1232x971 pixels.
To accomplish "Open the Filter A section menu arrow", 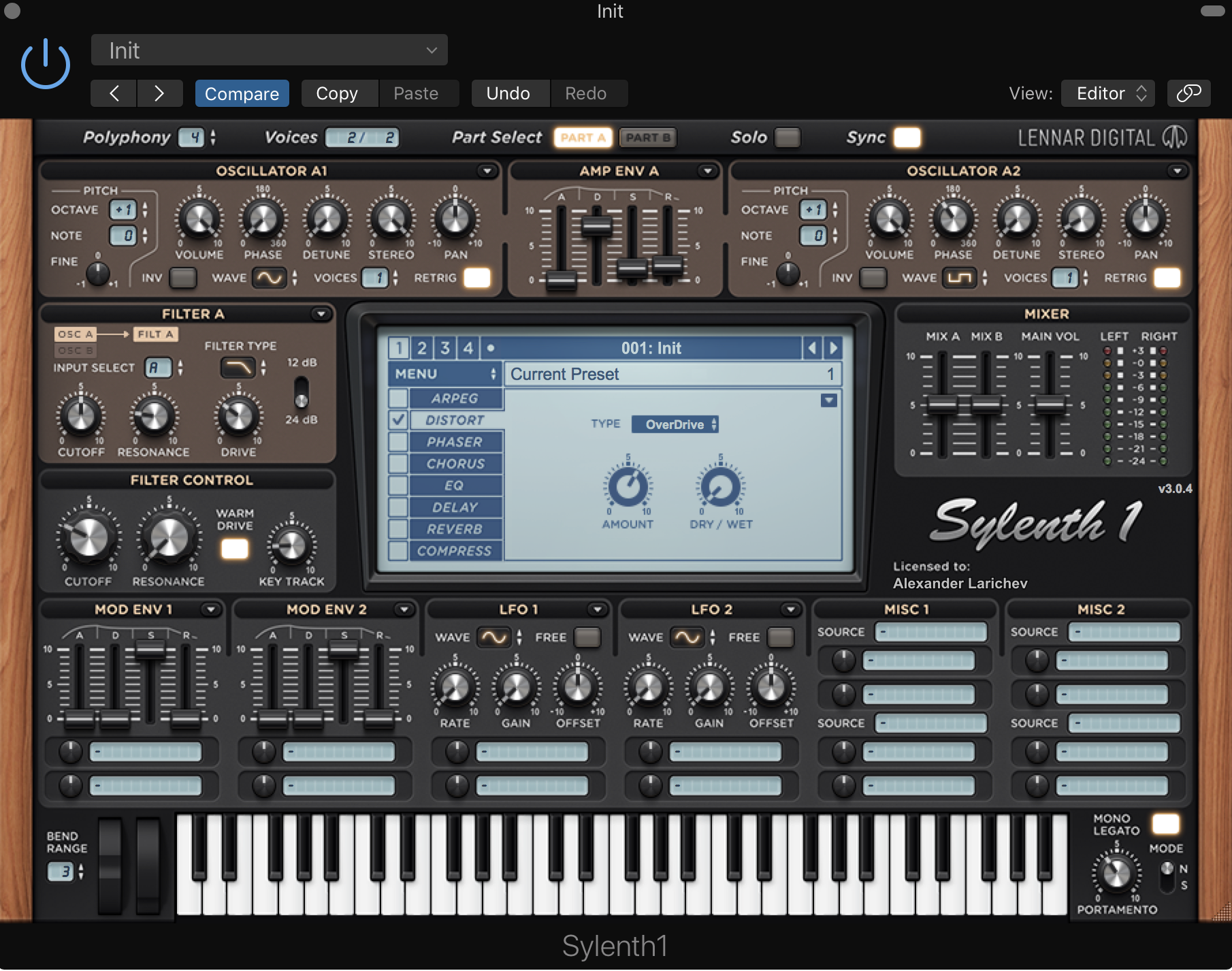I will pos(321,314).
